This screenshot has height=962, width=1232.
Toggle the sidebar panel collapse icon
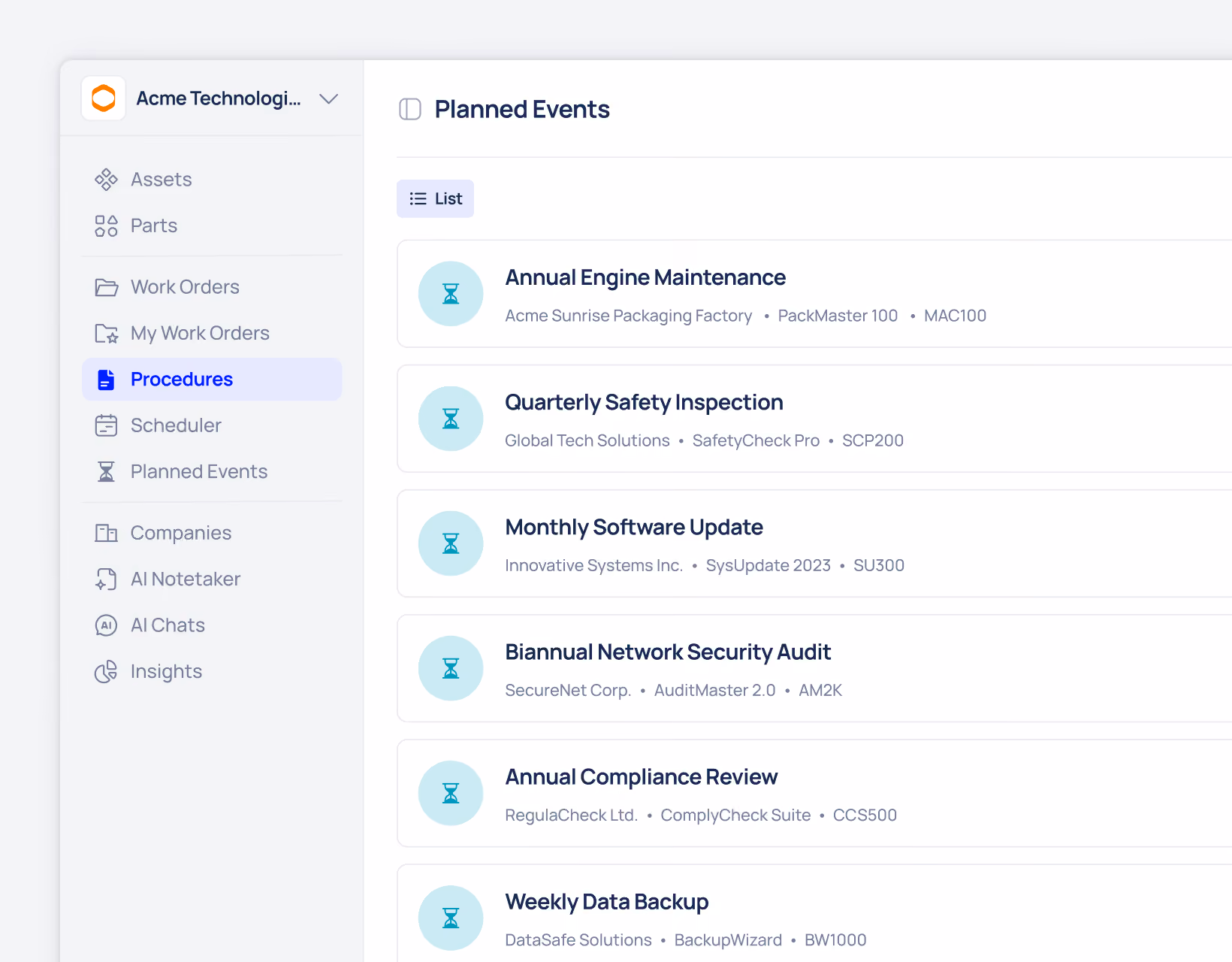[x=409, y=109]
